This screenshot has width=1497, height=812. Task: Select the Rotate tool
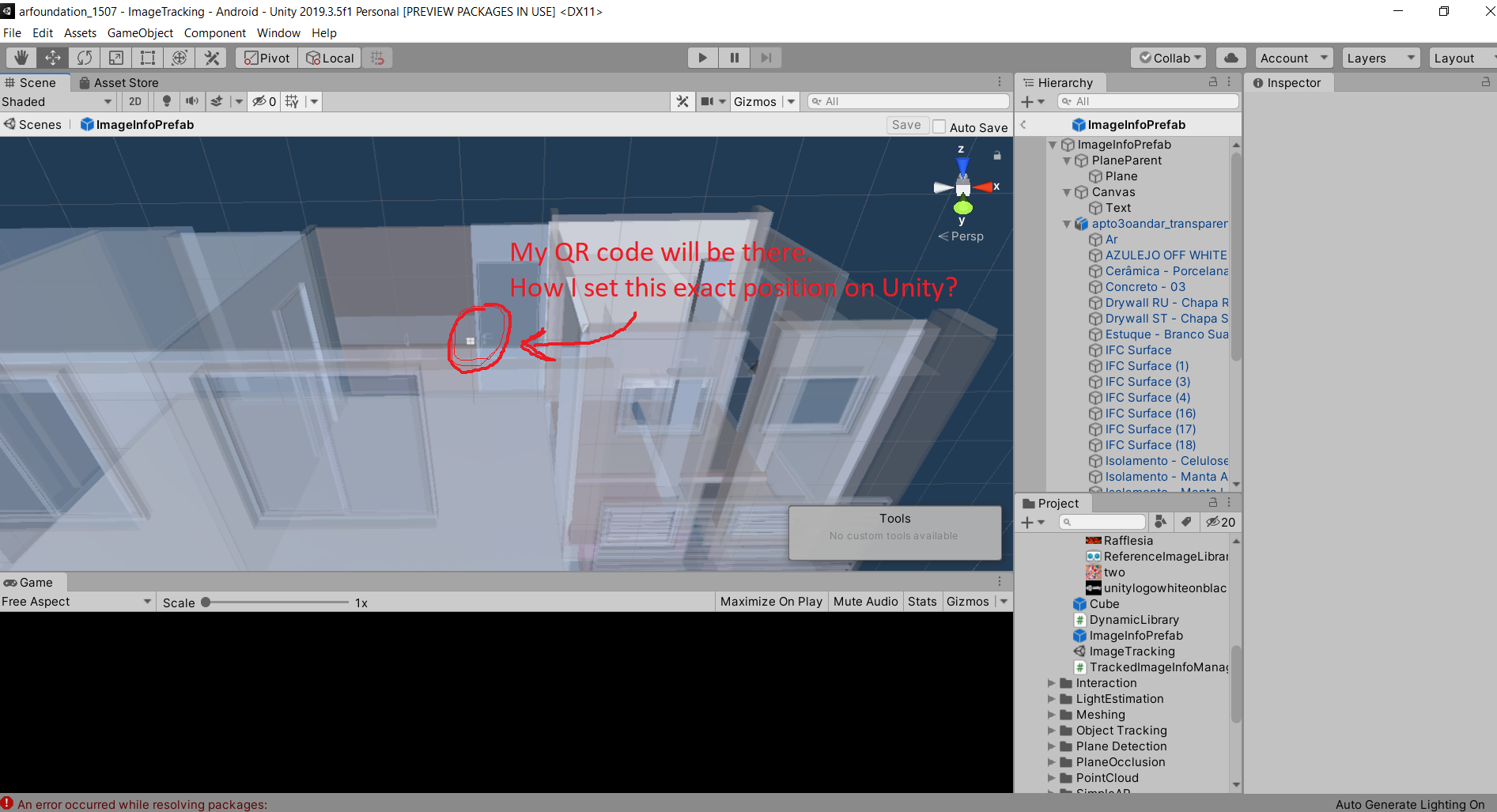pos(84,57)
